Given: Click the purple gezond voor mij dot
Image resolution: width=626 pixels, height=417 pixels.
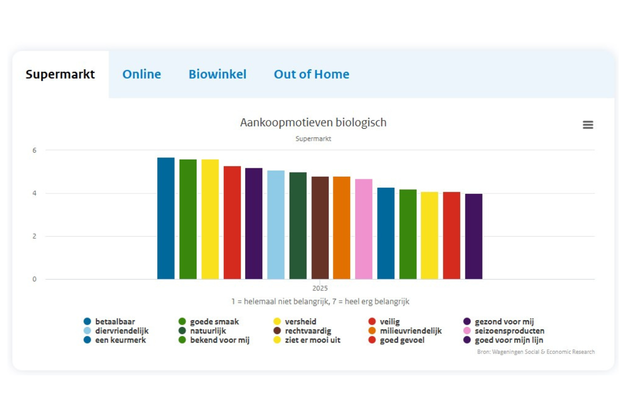Looking at the screenshot, I should click(467, 322).
